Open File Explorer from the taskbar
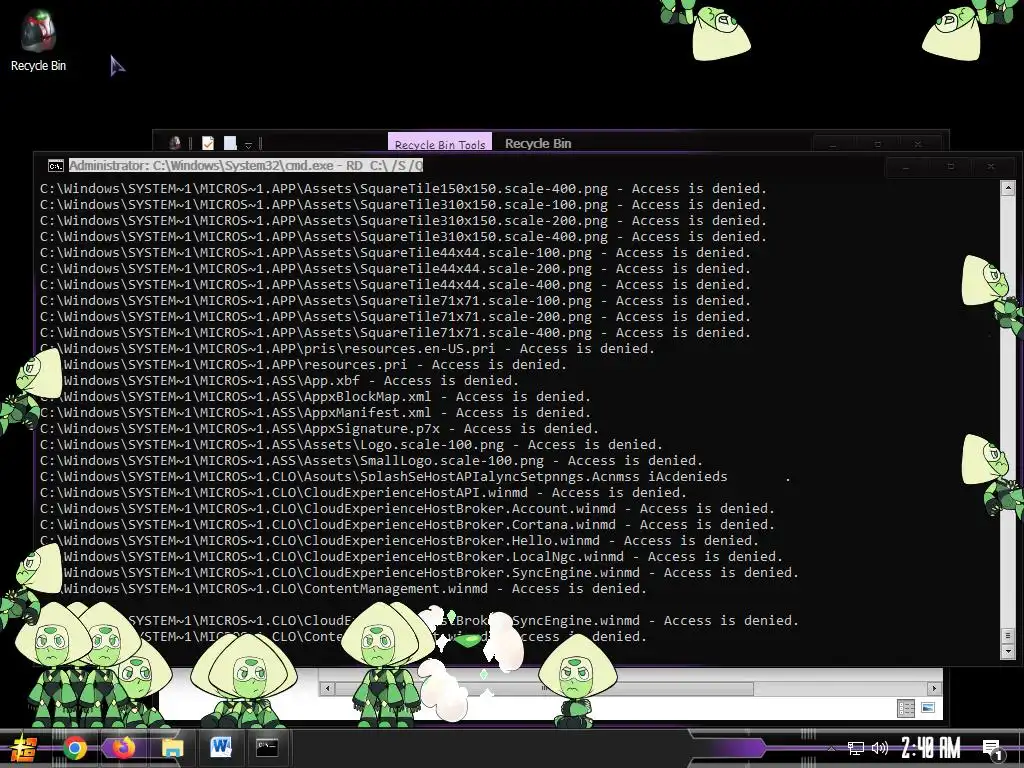The height and width of the screenshot is (768, 1024). (172, 748)
